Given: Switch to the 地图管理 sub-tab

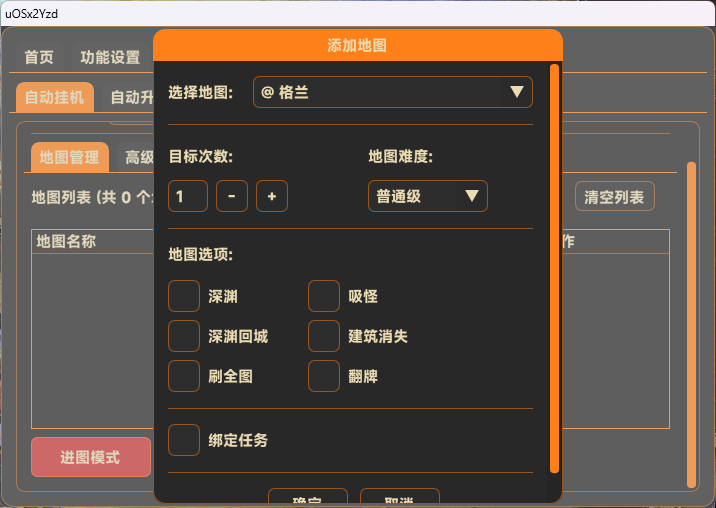Looking at the screenshot, I should 70,157.
